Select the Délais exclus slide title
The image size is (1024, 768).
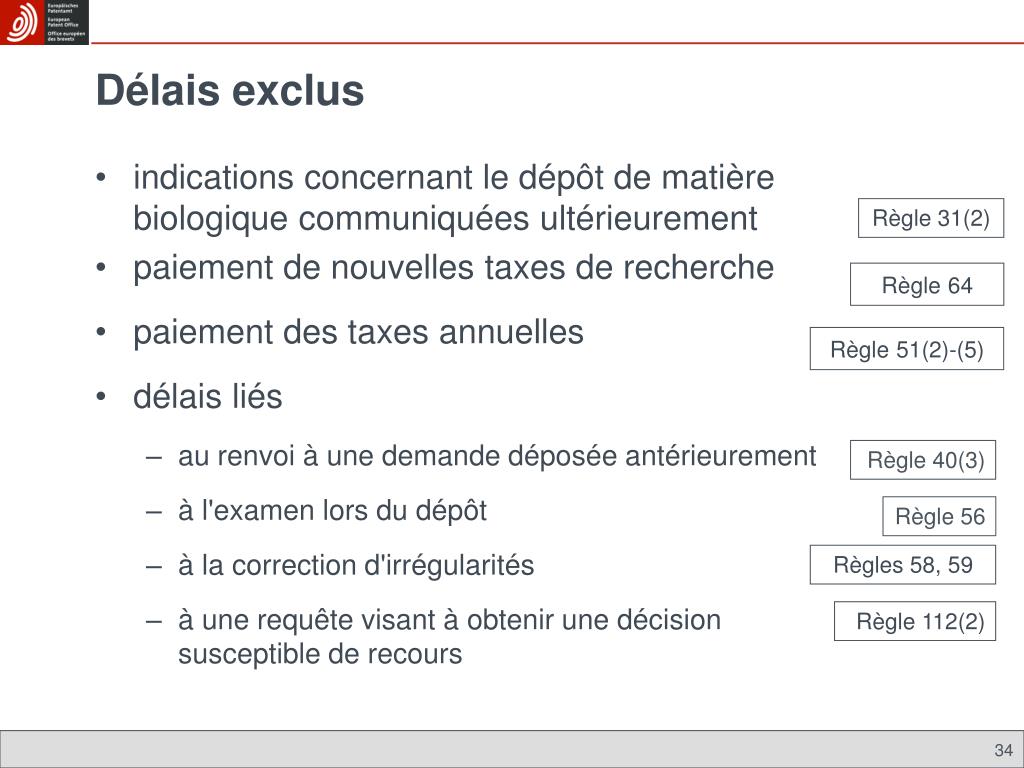coord(230,90)
